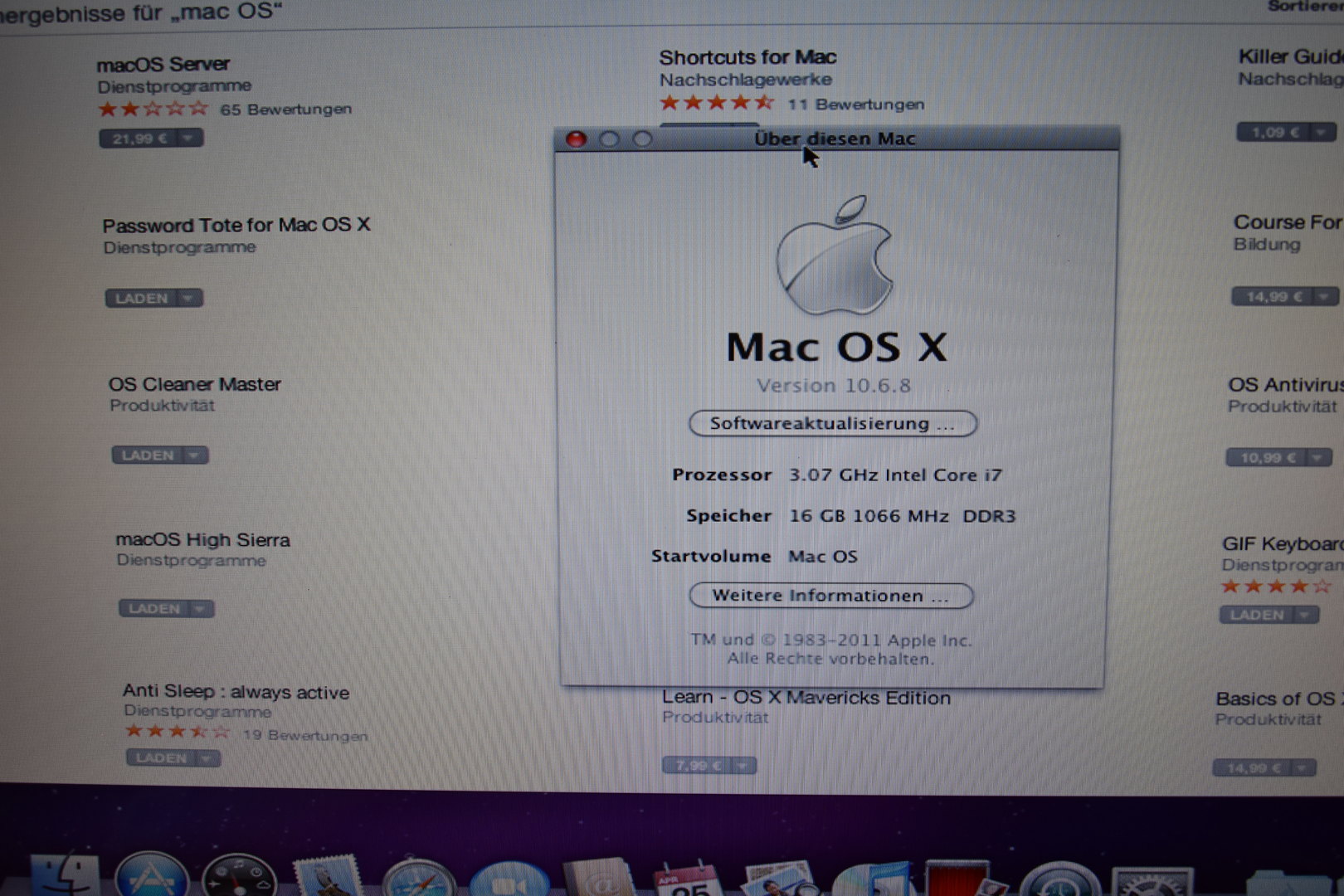This screenshot has width=1344, height=896.
Task: Open System Preferences gear in Dock
Action: tap(1152, 881)
